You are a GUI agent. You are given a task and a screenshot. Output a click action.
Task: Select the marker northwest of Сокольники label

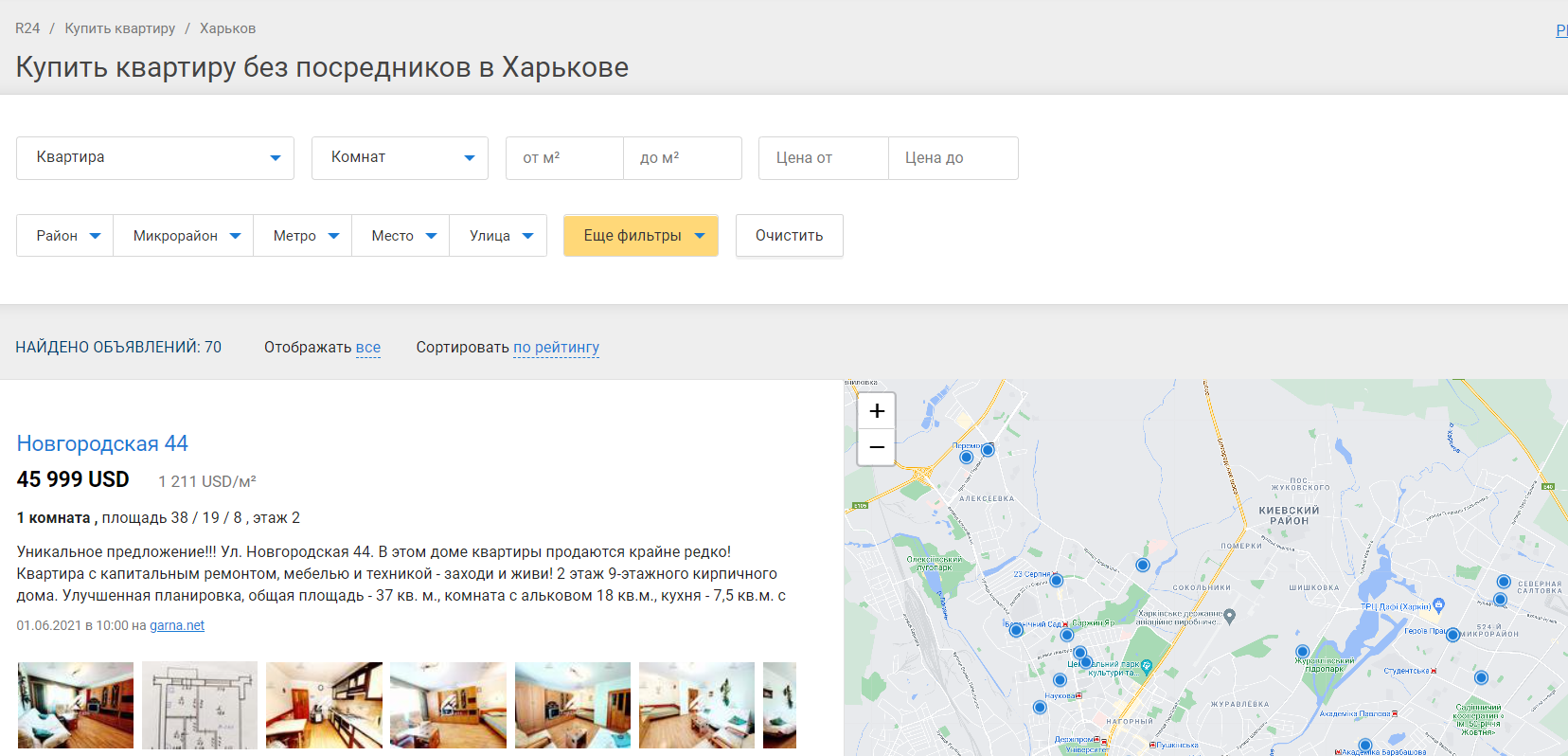point(1143,566)
